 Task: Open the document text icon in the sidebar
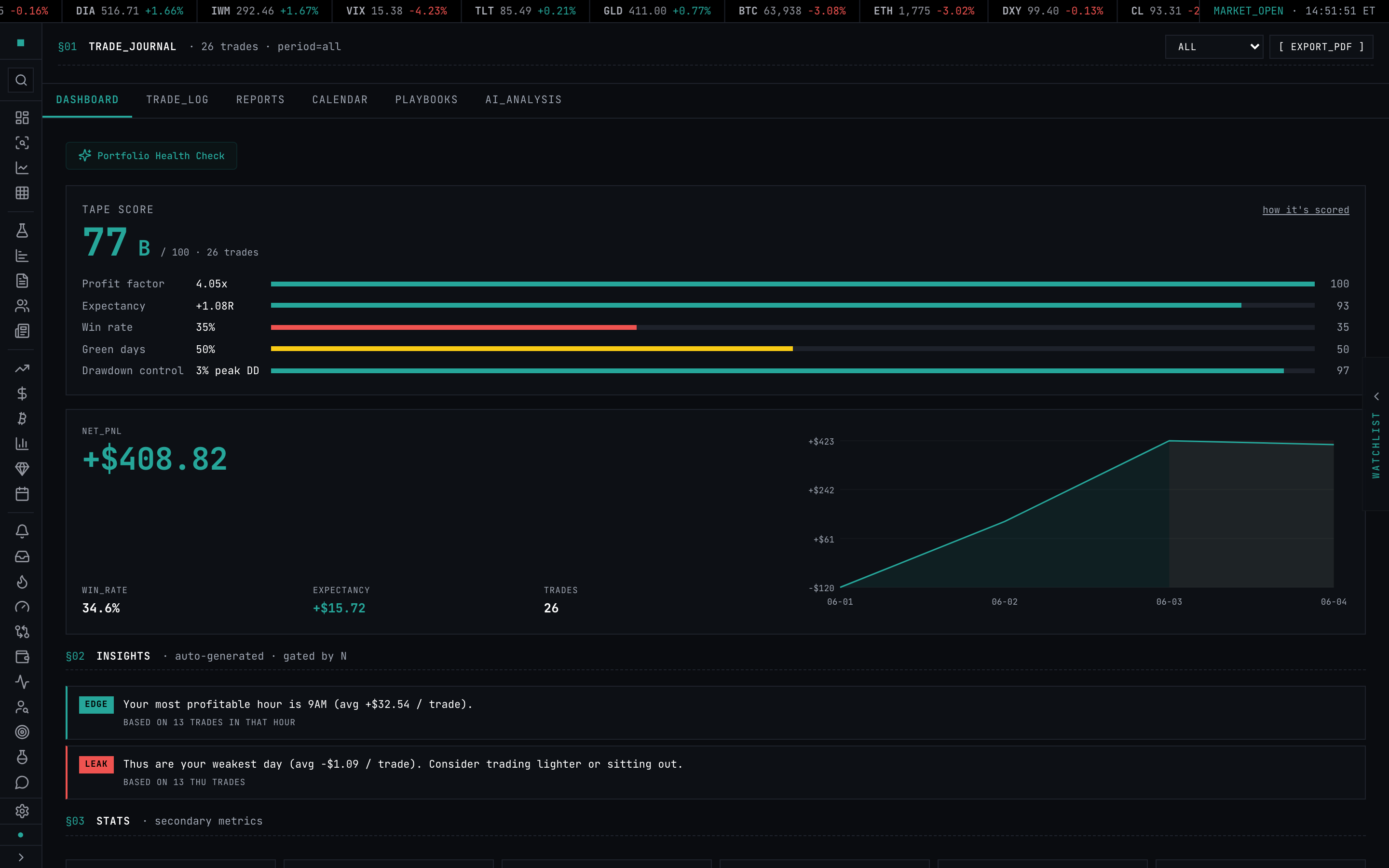(22, 281)
